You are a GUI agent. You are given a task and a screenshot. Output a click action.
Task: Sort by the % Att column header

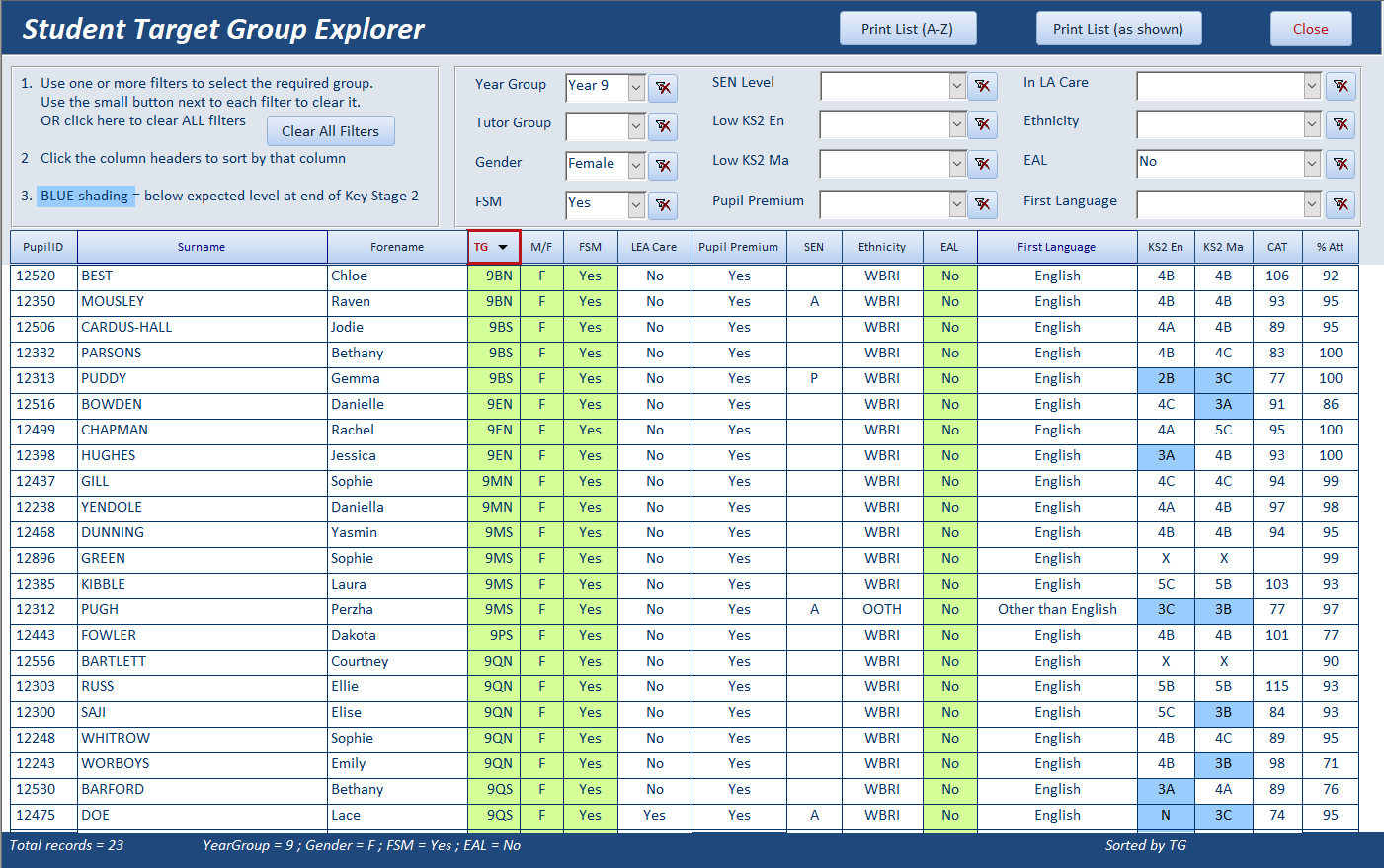[1330, 247]
